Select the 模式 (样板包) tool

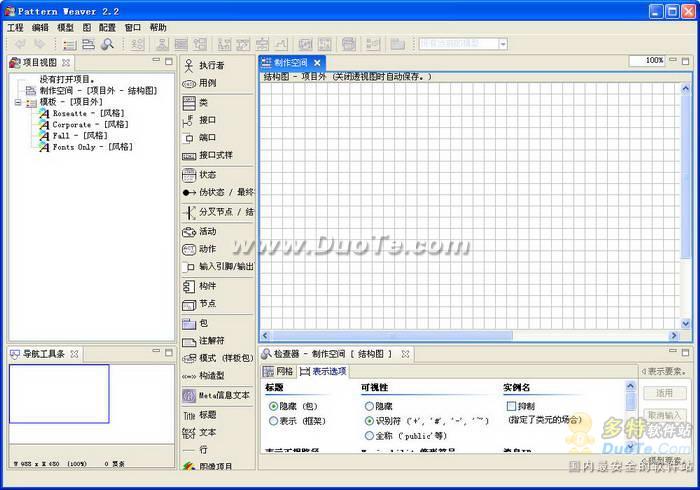(217, 358)
